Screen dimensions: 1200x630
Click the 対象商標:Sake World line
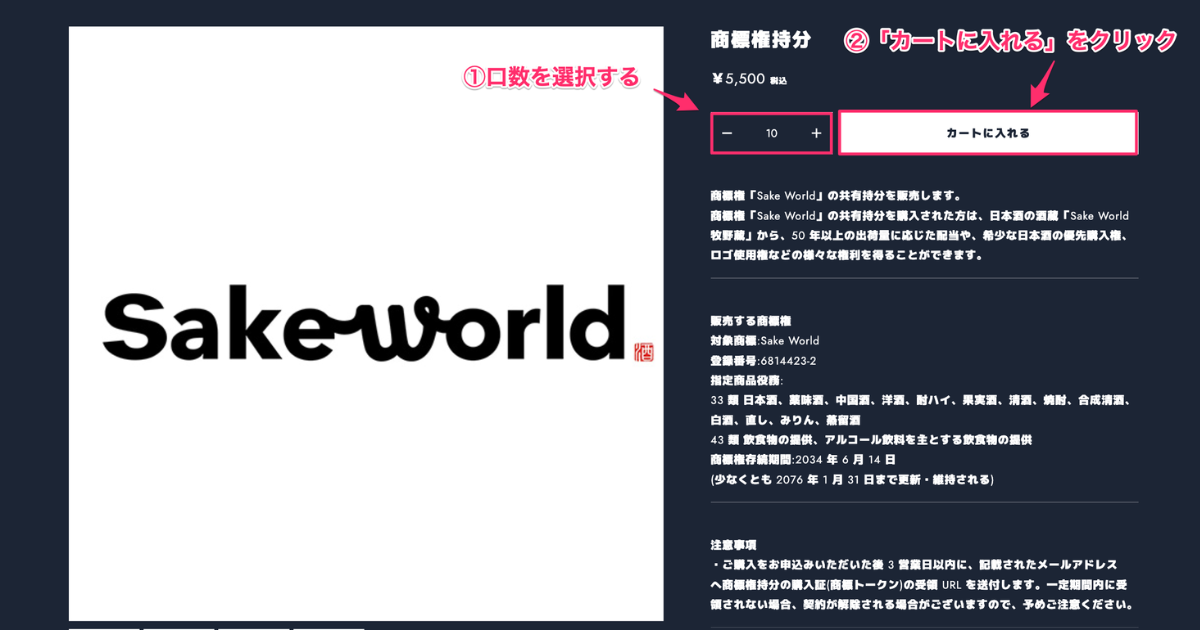pos(764,340)
